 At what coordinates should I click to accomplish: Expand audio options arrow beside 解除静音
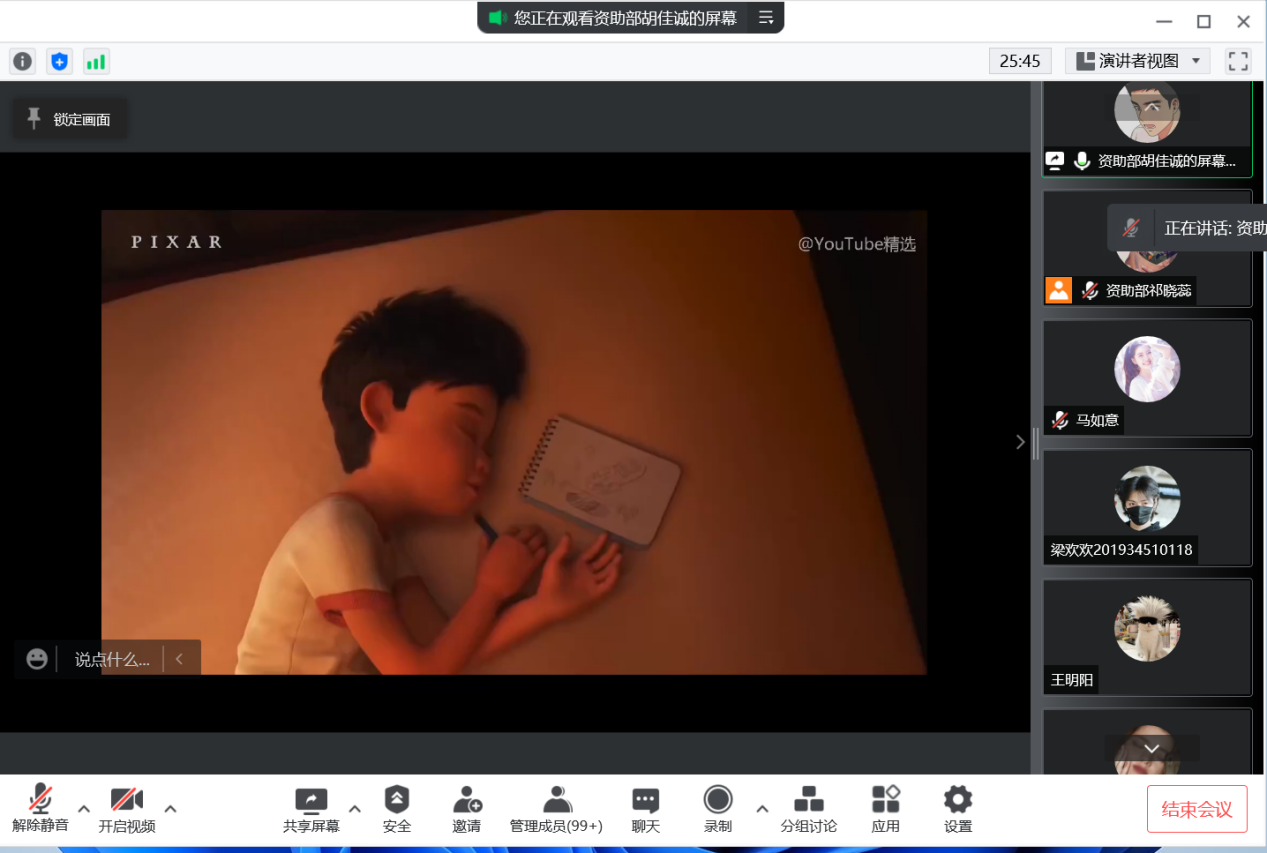(x=84, y=808)
